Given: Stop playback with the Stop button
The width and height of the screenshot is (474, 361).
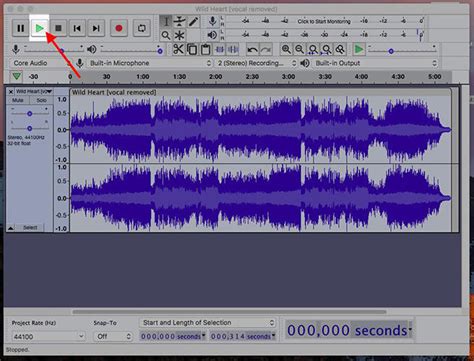Looking at the screenshot, I should click(58, 28).
